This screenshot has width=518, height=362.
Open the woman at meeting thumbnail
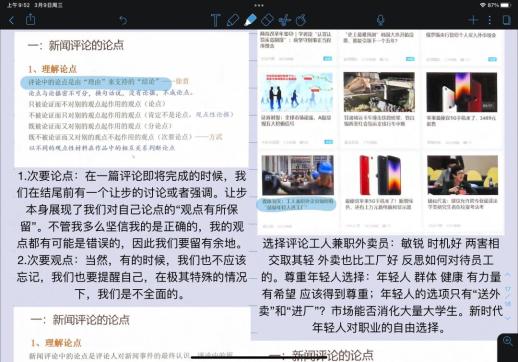click(463, 175)
